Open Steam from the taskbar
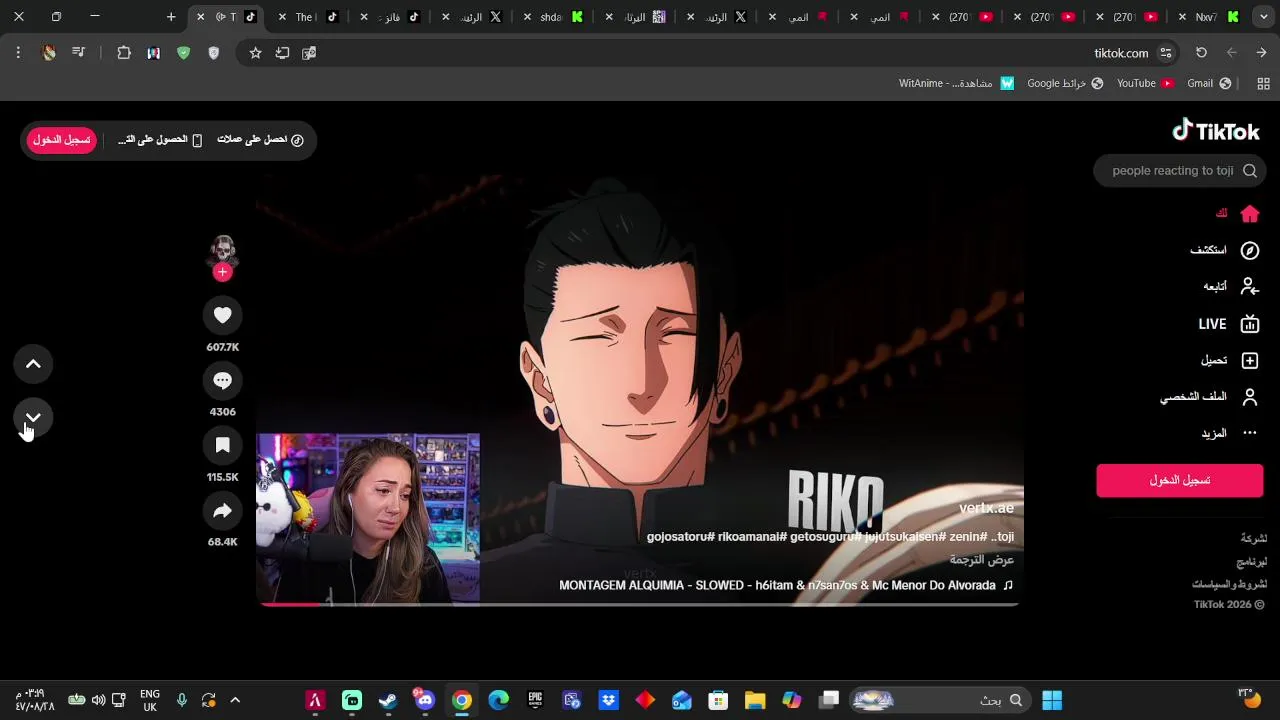The height and width of the screenshot is (720, 1280). (x=388, y=700)
